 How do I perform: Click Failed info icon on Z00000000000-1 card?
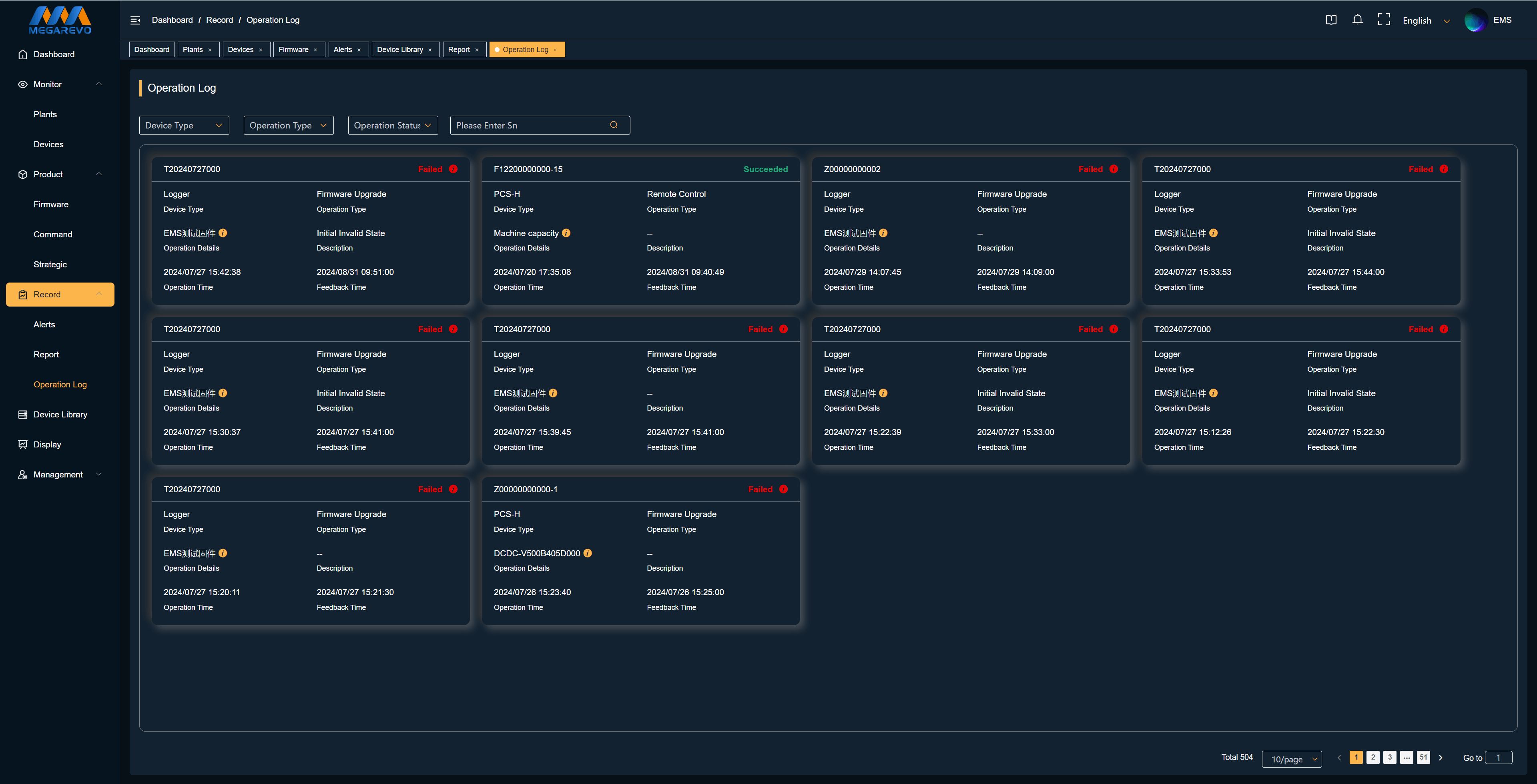coord(783,489)
